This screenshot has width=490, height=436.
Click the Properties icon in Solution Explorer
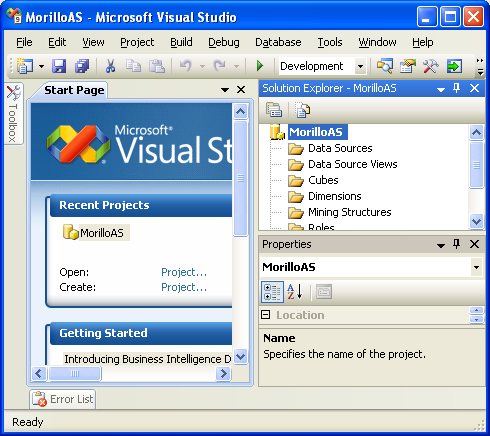click(274, 110)
